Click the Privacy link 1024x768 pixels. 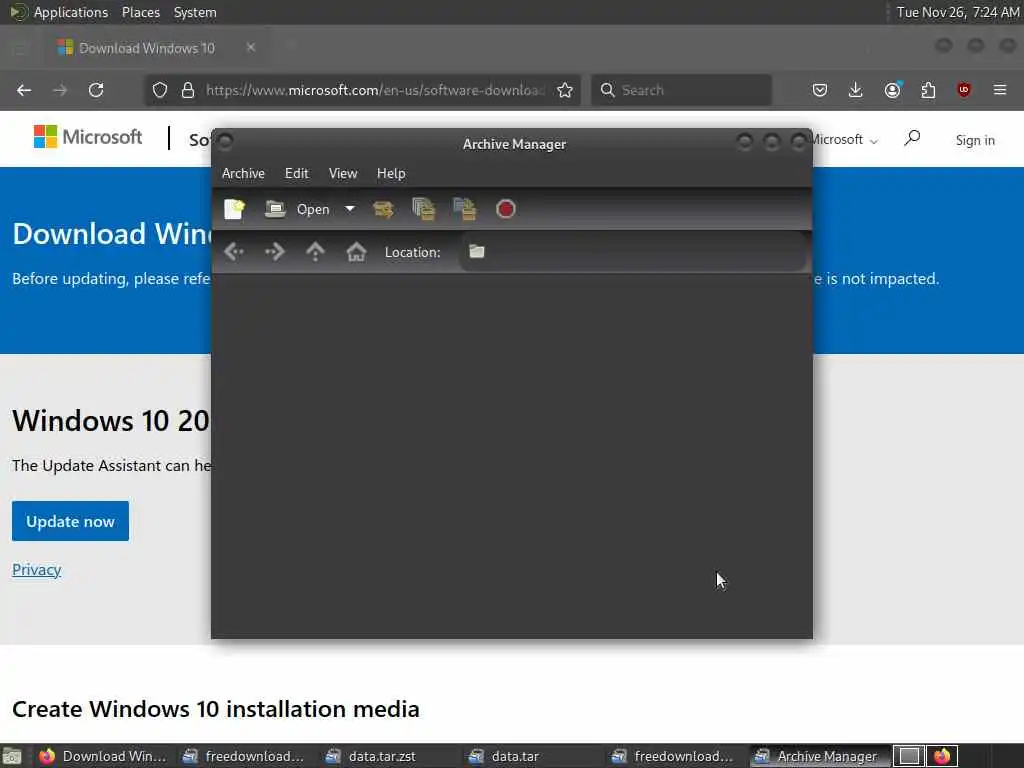[37, 569]
